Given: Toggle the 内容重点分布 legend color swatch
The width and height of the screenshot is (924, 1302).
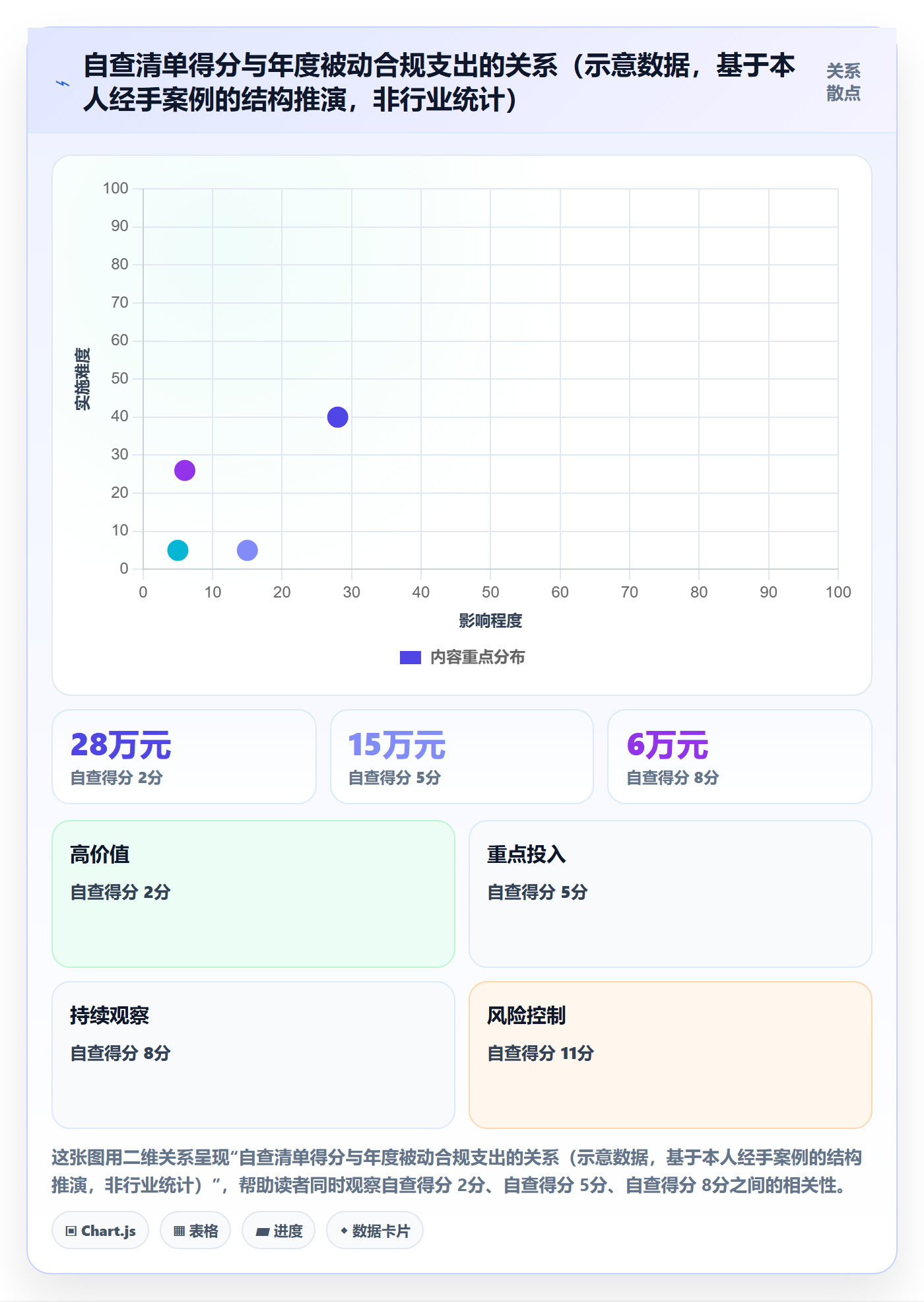Looking at the screenshot, I should pos(411,658).
